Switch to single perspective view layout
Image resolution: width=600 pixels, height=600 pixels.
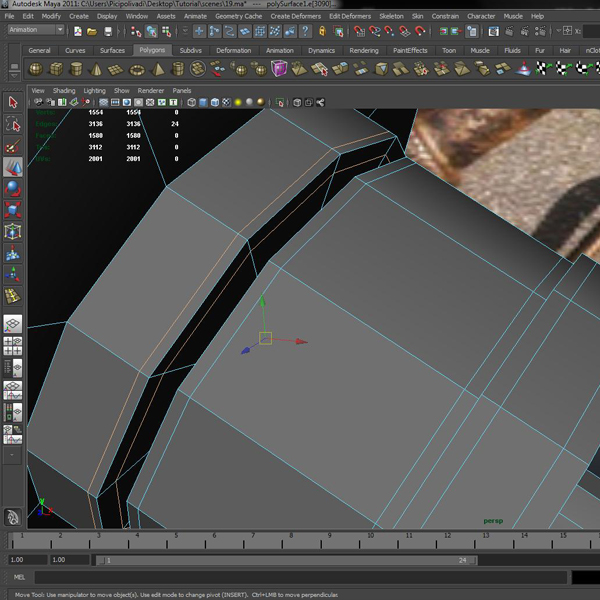click(13, 324)
